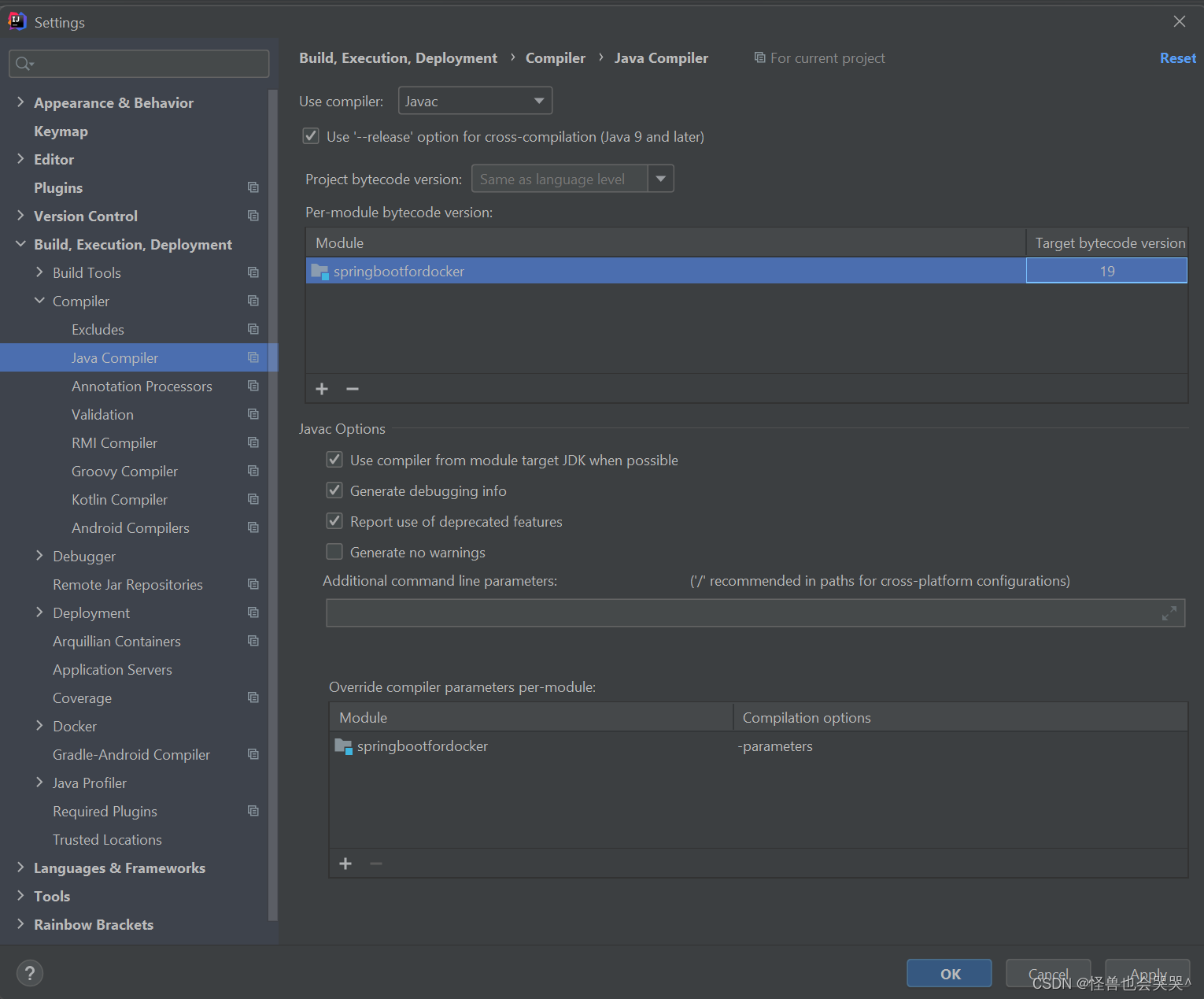Collapse the Compiler tree node
This screenshot has height=999, width=1204.
(x=39, y=301)
